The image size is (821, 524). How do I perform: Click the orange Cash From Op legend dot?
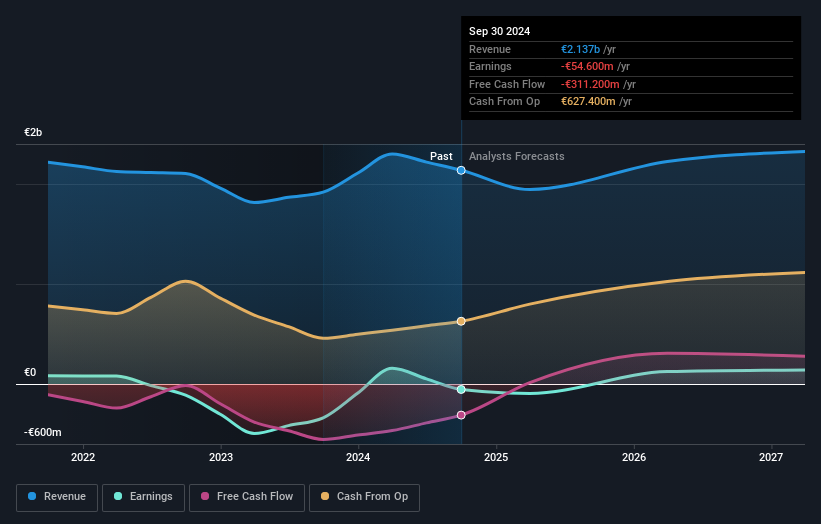tap(325, 496)
